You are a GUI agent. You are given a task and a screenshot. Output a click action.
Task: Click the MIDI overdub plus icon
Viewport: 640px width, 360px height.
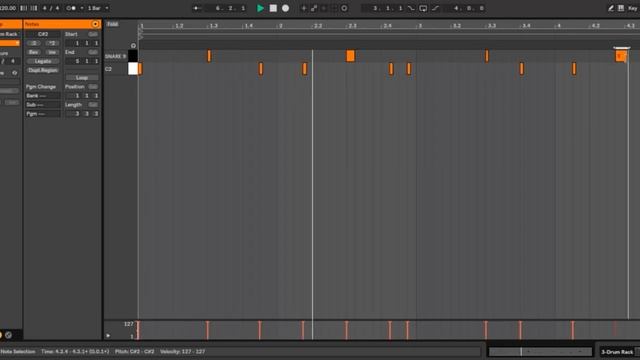coord(304,8)
